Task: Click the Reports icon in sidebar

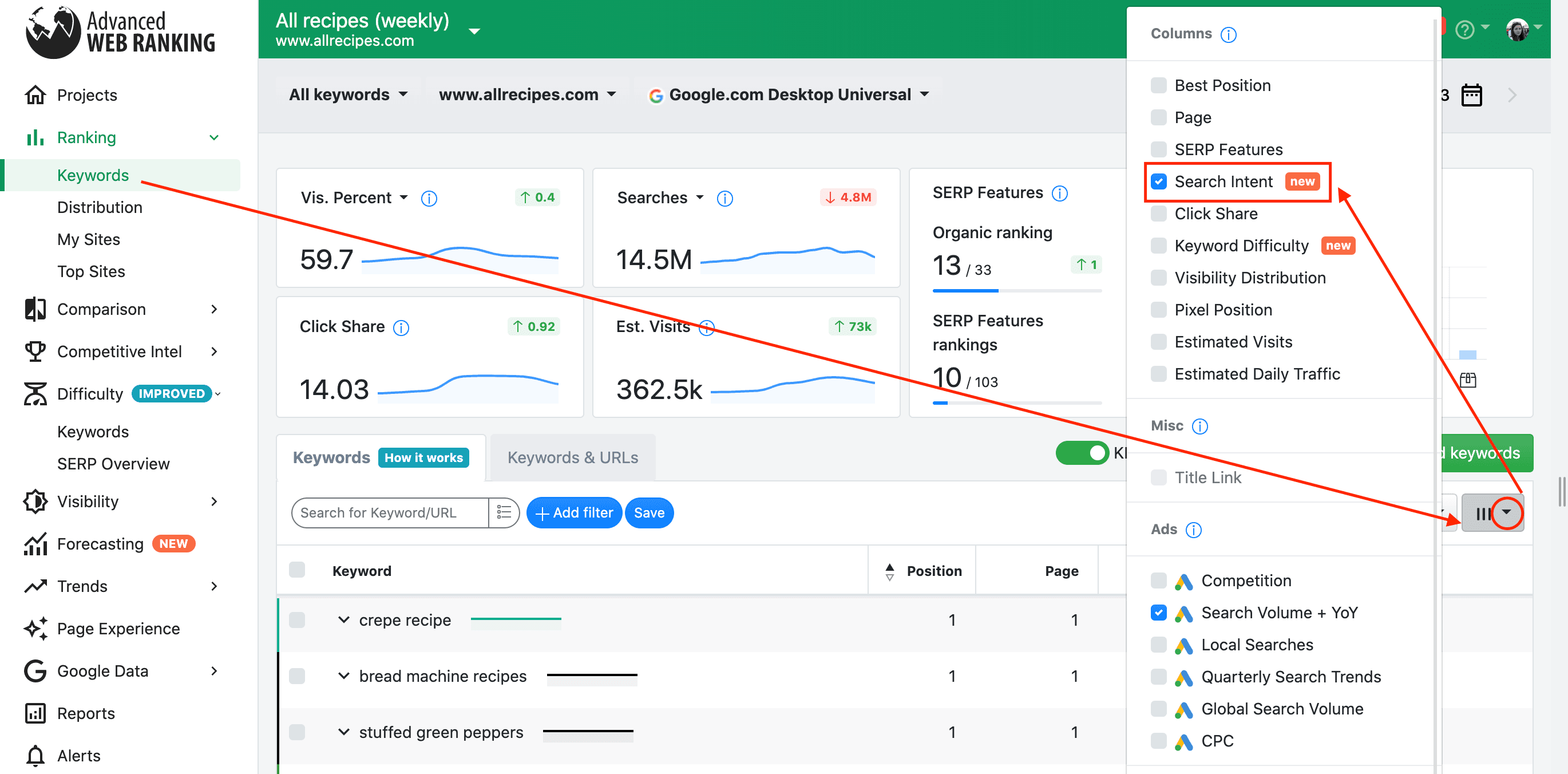Action: (35, 713)
